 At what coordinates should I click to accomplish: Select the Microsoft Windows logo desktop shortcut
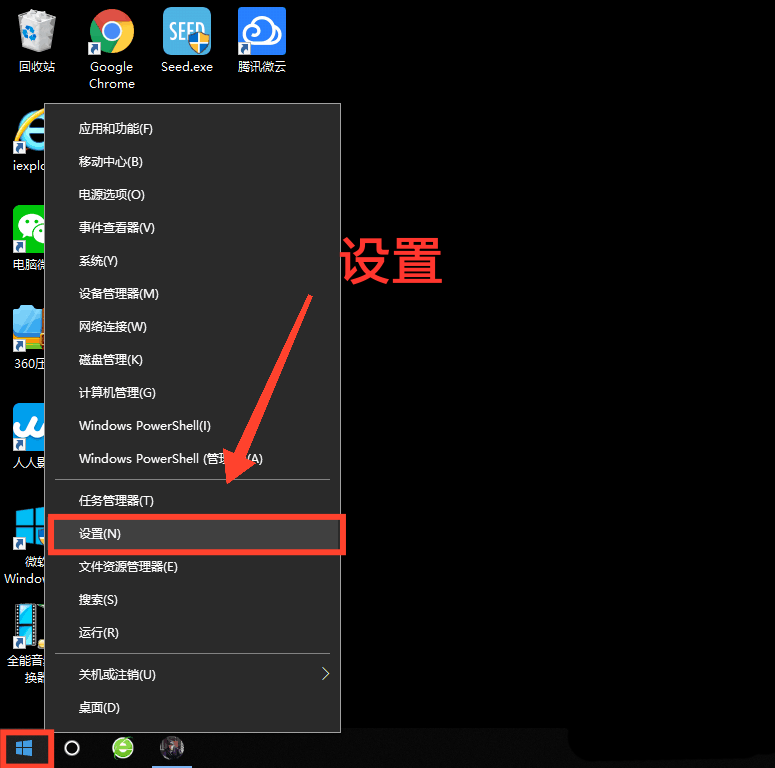coord(29,528)
